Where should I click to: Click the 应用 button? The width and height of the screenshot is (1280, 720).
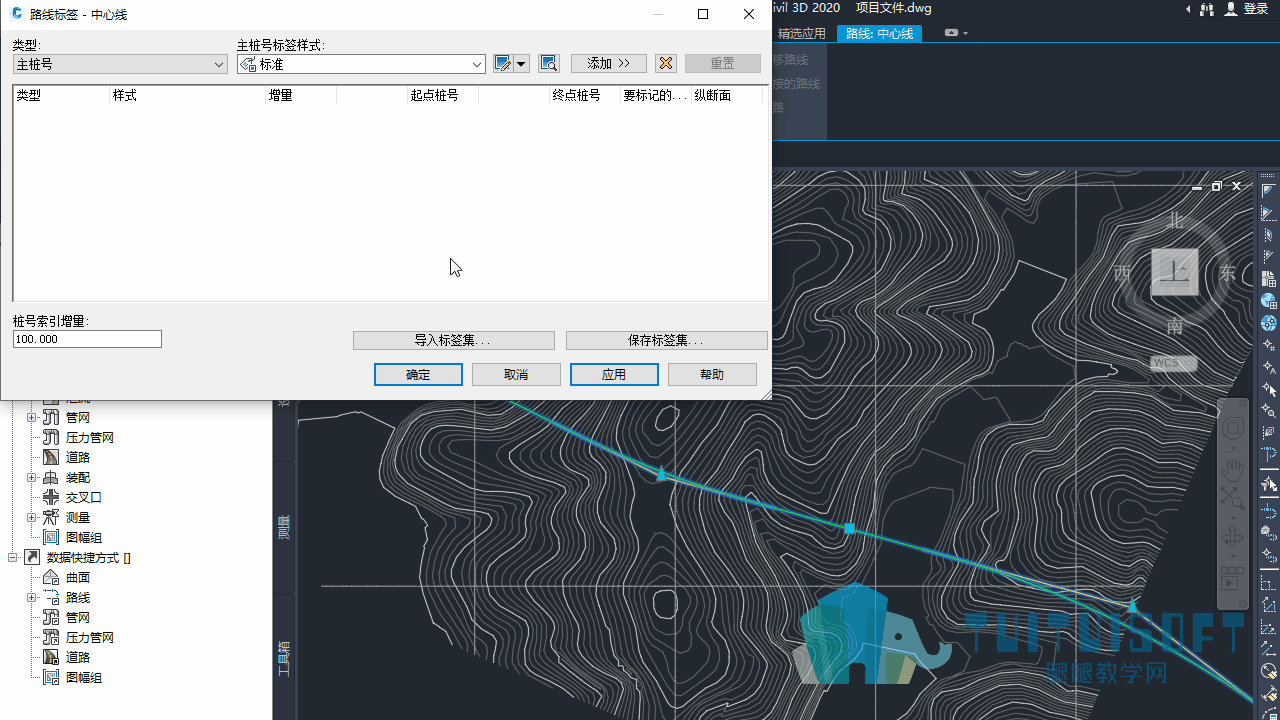click(614, 374)
